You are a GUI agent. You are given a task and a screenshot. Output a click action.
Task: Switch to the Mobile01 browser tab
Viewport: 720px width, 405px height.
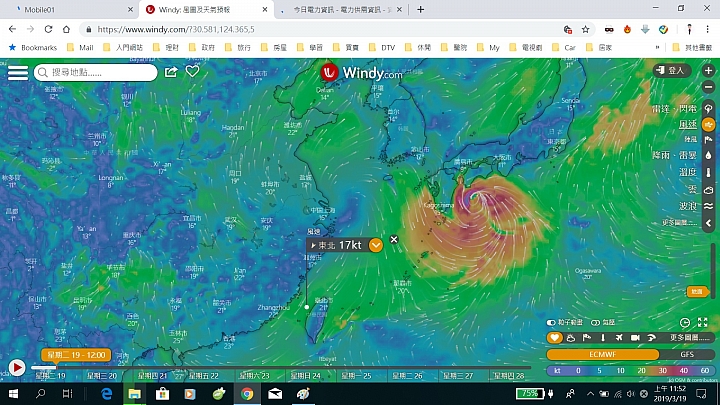pyautogui.click(x=69, y=10)
